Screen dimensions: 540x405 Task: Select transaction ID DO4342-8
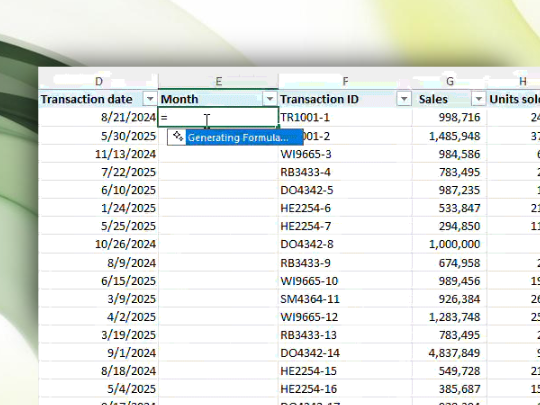coord(345,244)
